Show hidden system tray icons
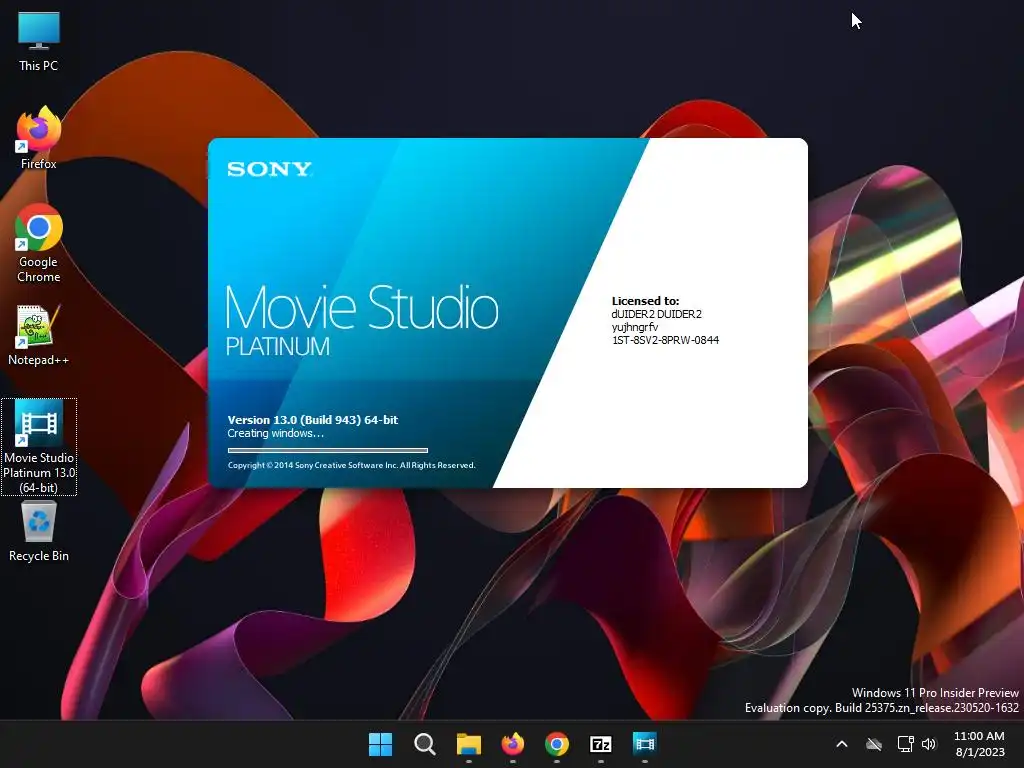 tap(842, 744)
